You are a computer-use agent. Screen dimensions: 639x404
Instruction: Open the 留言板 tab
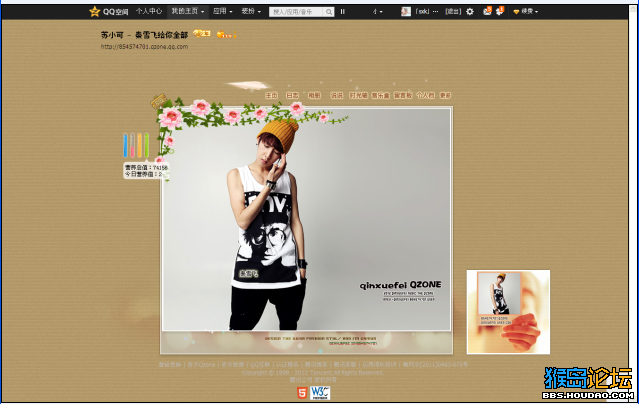(403, 95)
